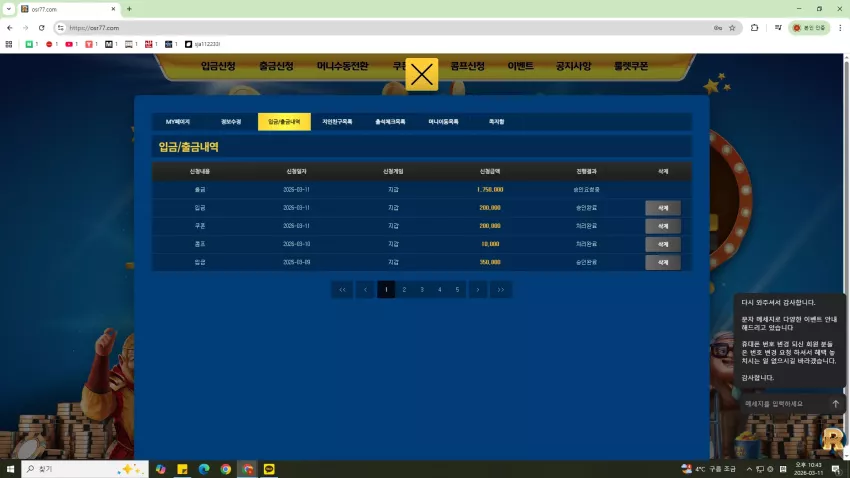Click the 1,750,000 amount cell
Viewport: 850px width, 478px height.
[490, 190]
